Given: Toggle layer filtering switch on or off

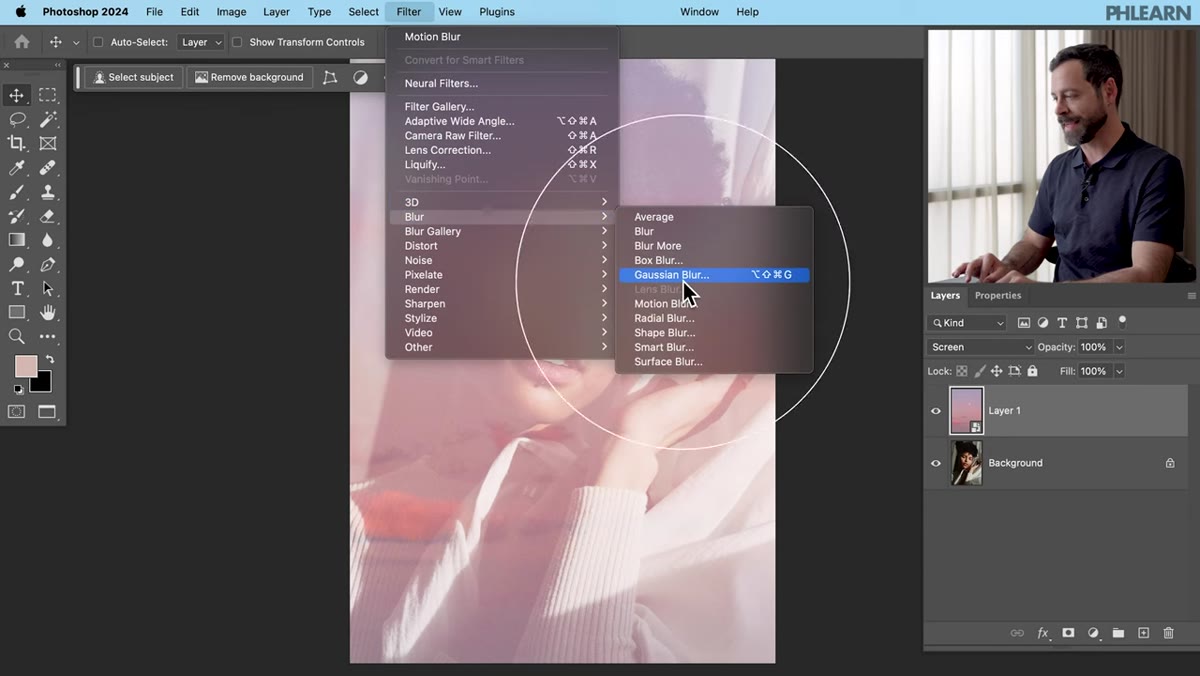Looking at the screenshot, I should (1122, 321).
